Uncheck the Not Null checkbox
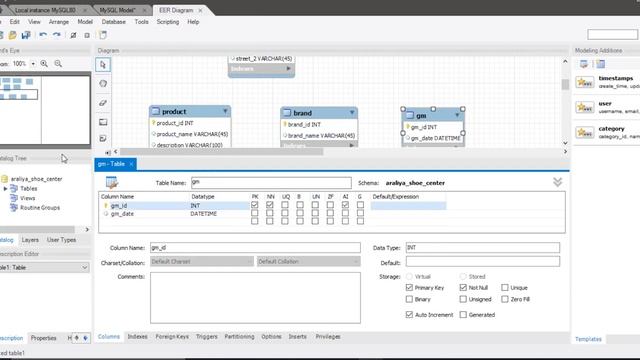 tap(463, 288)
